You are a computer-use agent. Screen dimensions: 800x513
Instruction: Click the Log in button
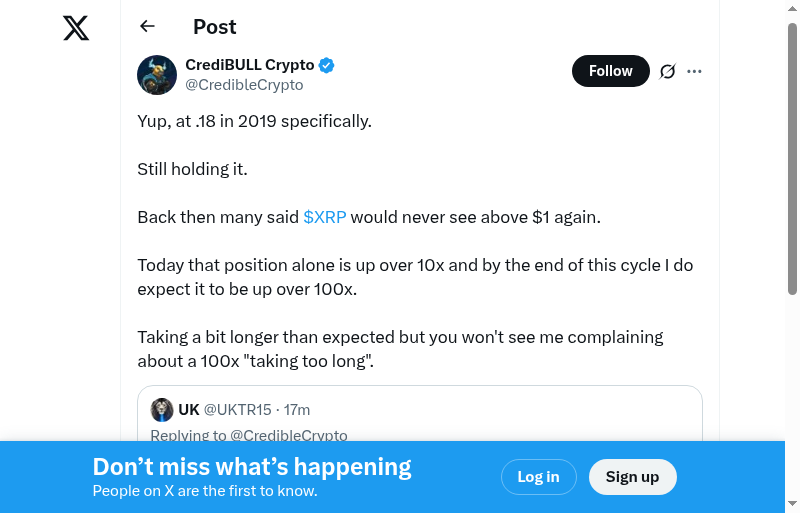click(538, 477)
